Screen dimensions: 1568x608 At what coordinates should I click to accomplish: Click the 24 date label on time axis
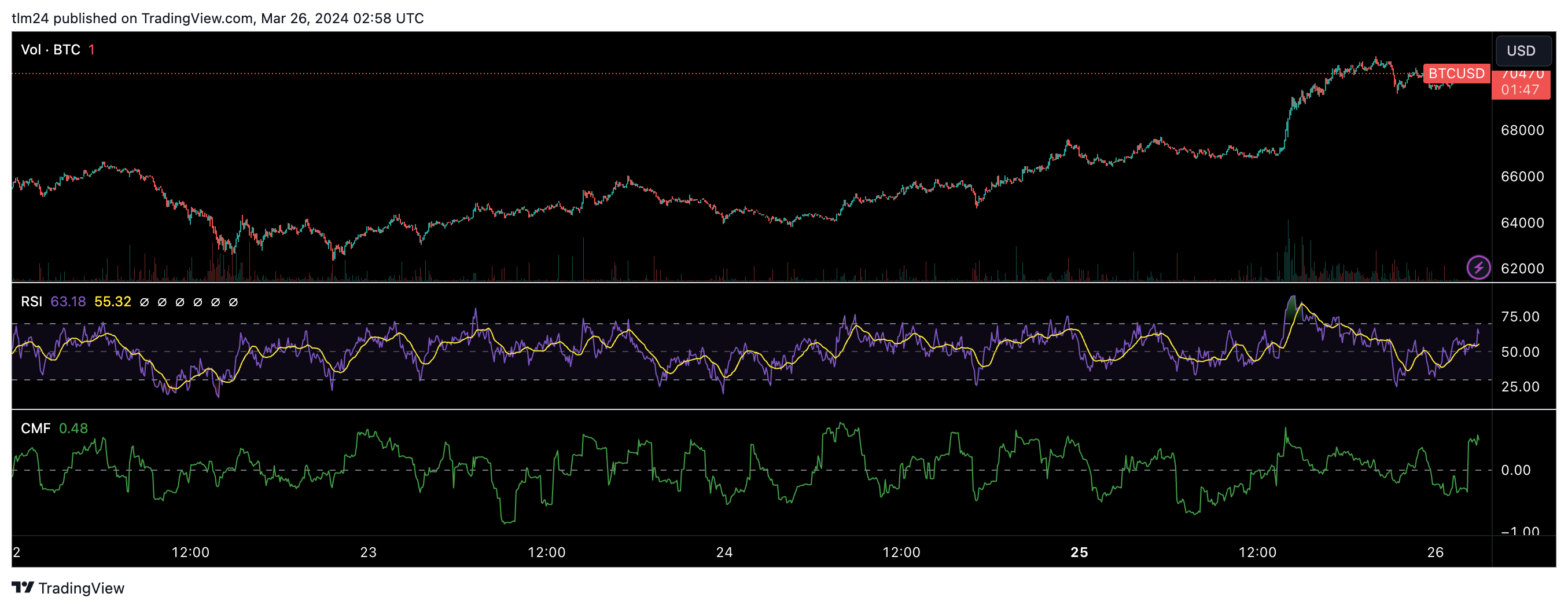pyautogui.click(x=724, y=552)
